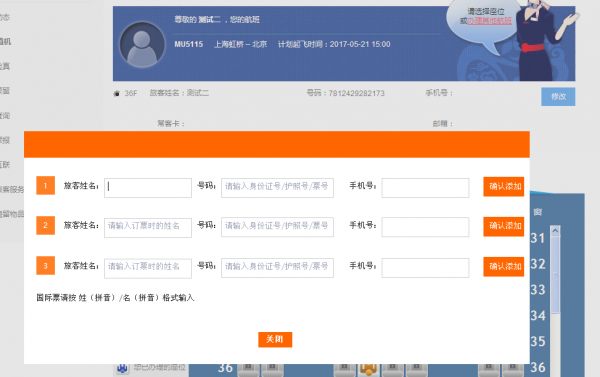
Task: Click flight number MU5115 text
Action: coord(189,44)
